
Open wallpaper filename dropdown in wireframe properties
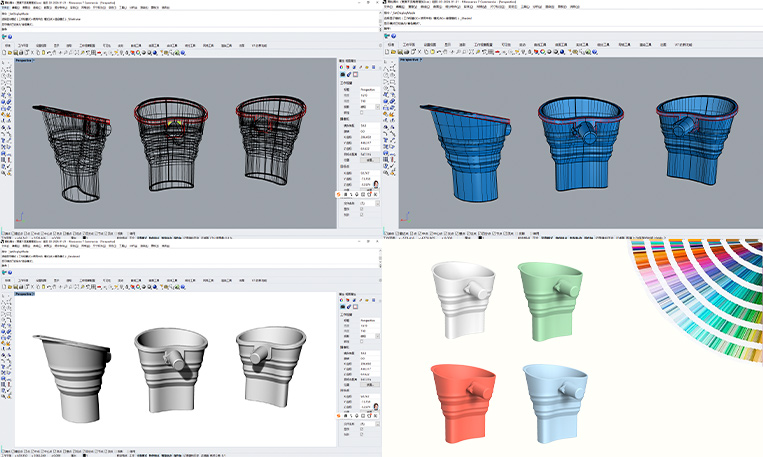pyautogui.click(x=377, y=203)
